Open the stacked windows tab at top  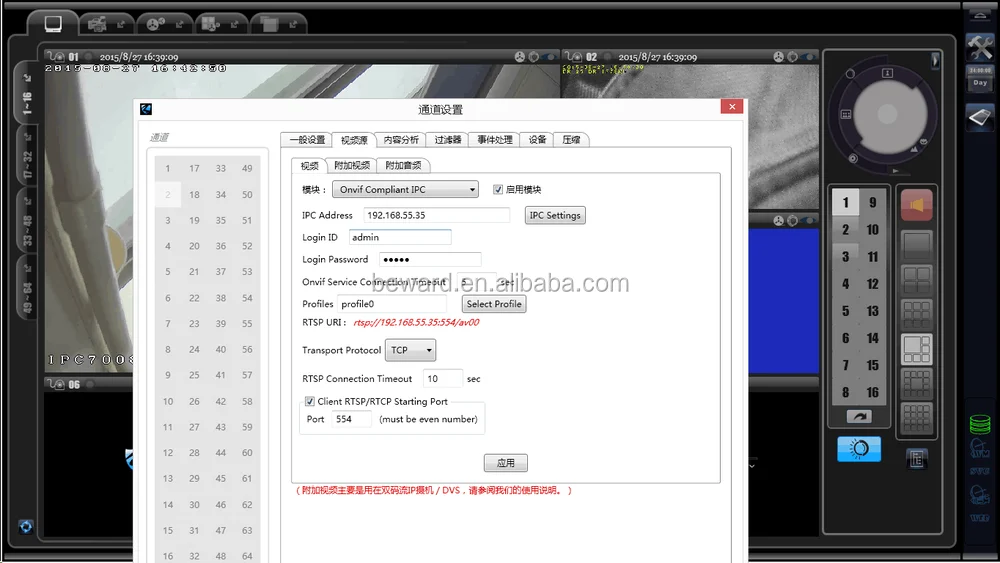(x=277, y=24)
